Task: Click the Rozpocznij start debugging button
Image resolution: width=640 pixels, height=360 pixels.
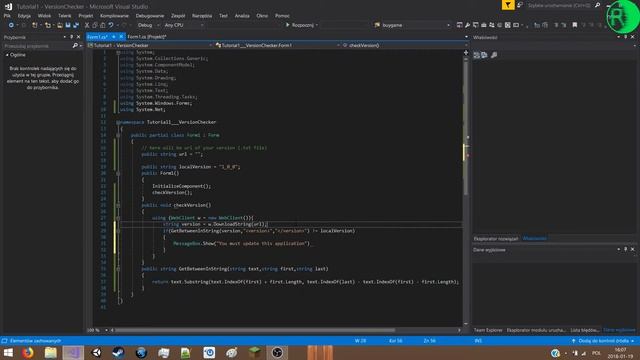Action: (x=300, y=25)
